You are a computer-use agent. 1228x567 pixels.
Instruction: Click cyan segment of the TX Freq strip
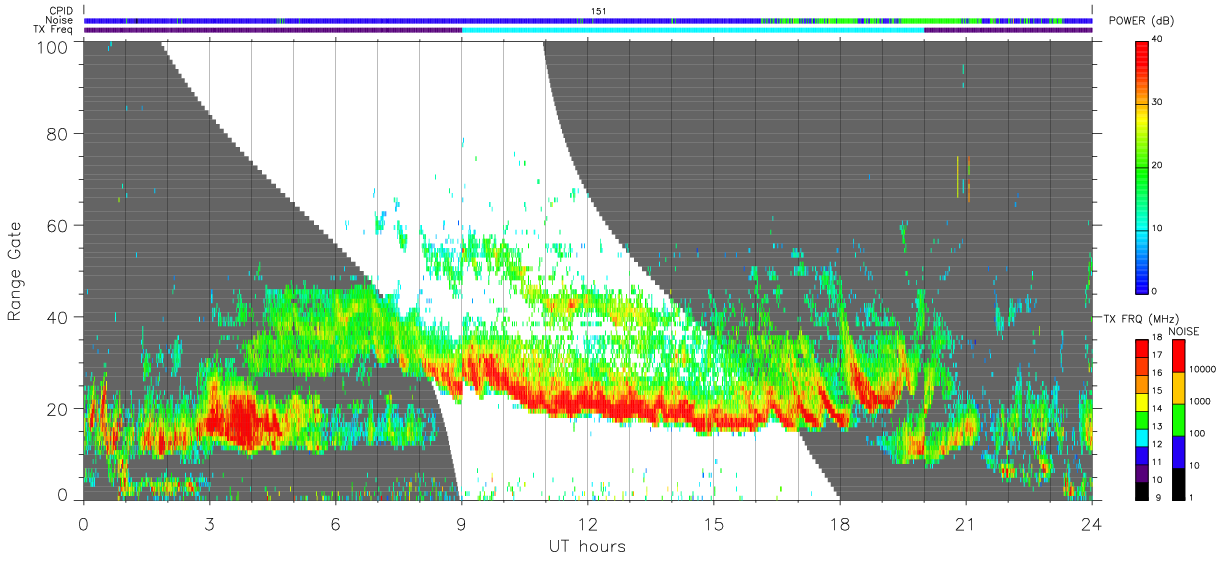(x=693, y=30)
